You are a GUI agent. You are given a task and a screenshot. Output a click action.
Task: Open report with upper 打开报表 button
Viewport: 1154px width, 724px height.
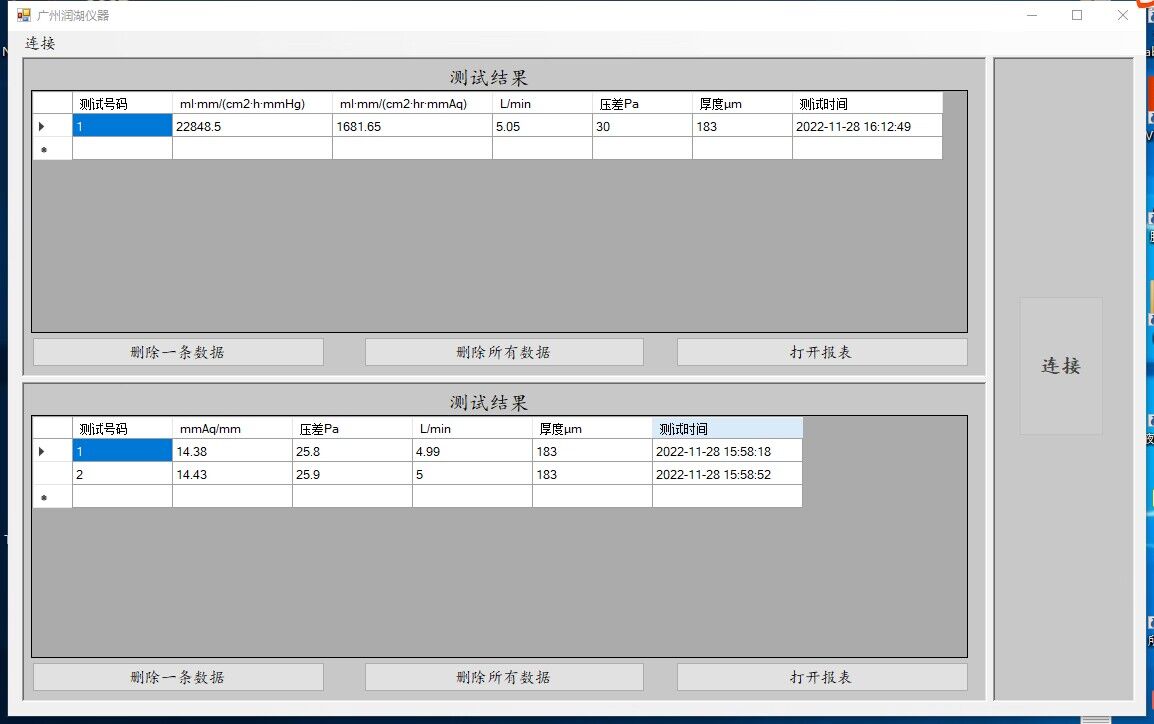[821, 352]
